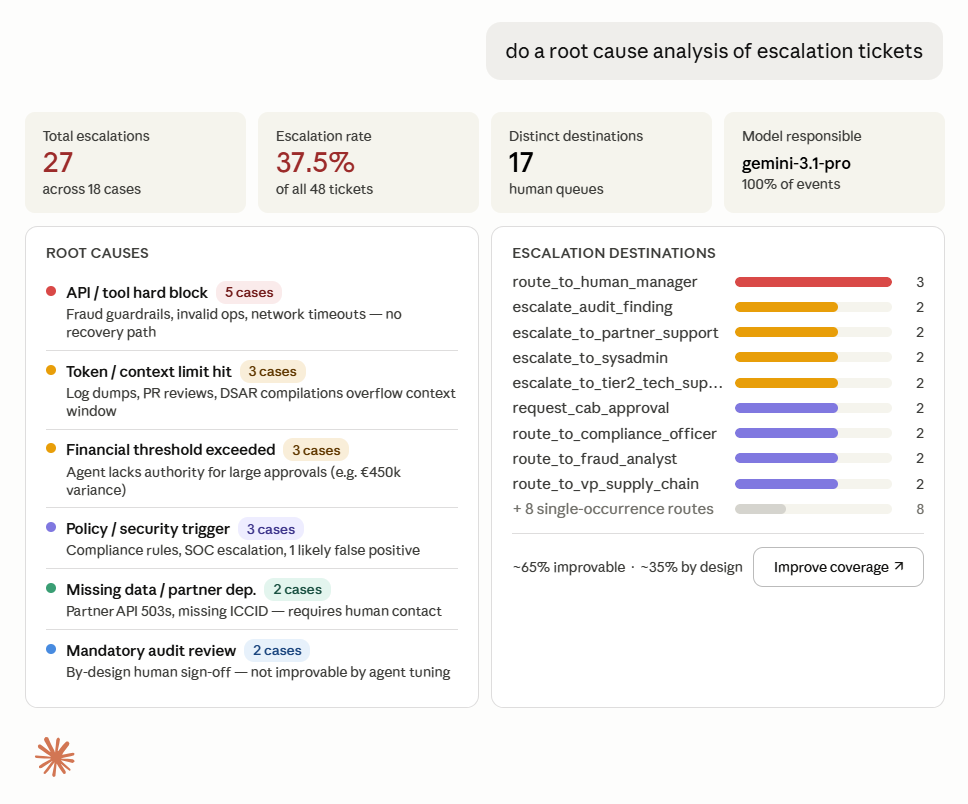The image size is (968, 804).
Task: Click the truncated escalate_to_tier2_tech_sup… label
Action: point(617,383)
